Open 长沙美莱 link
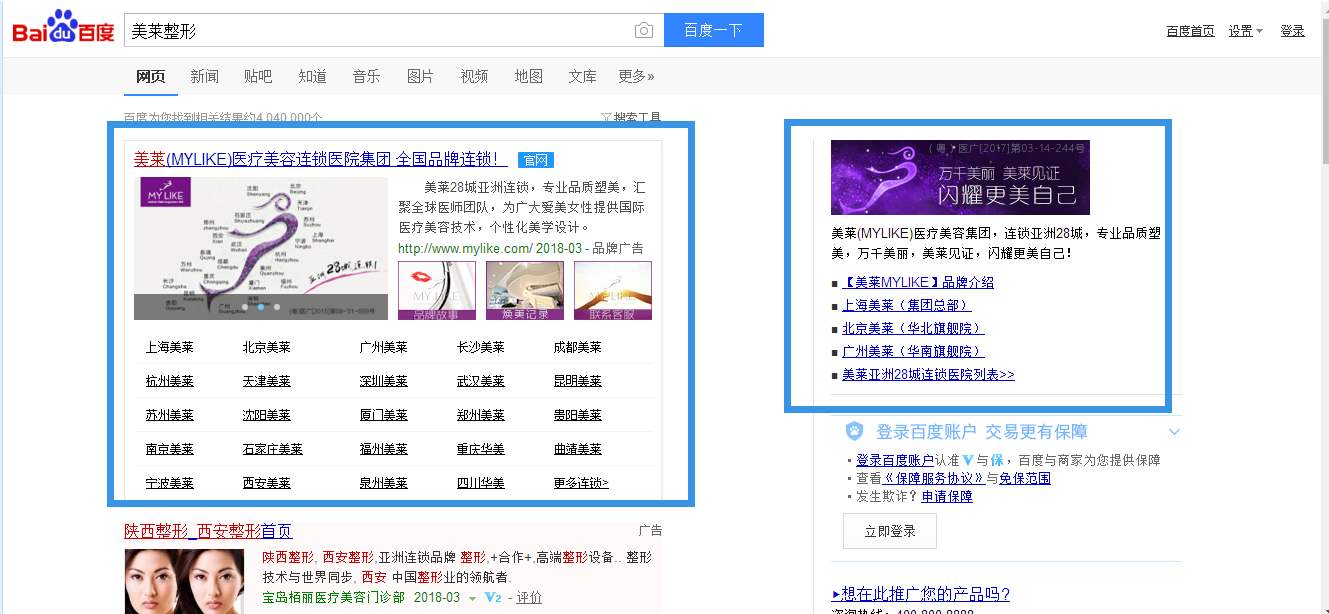This screenshot has height=614, width=1329. click(x=481, y=347)
